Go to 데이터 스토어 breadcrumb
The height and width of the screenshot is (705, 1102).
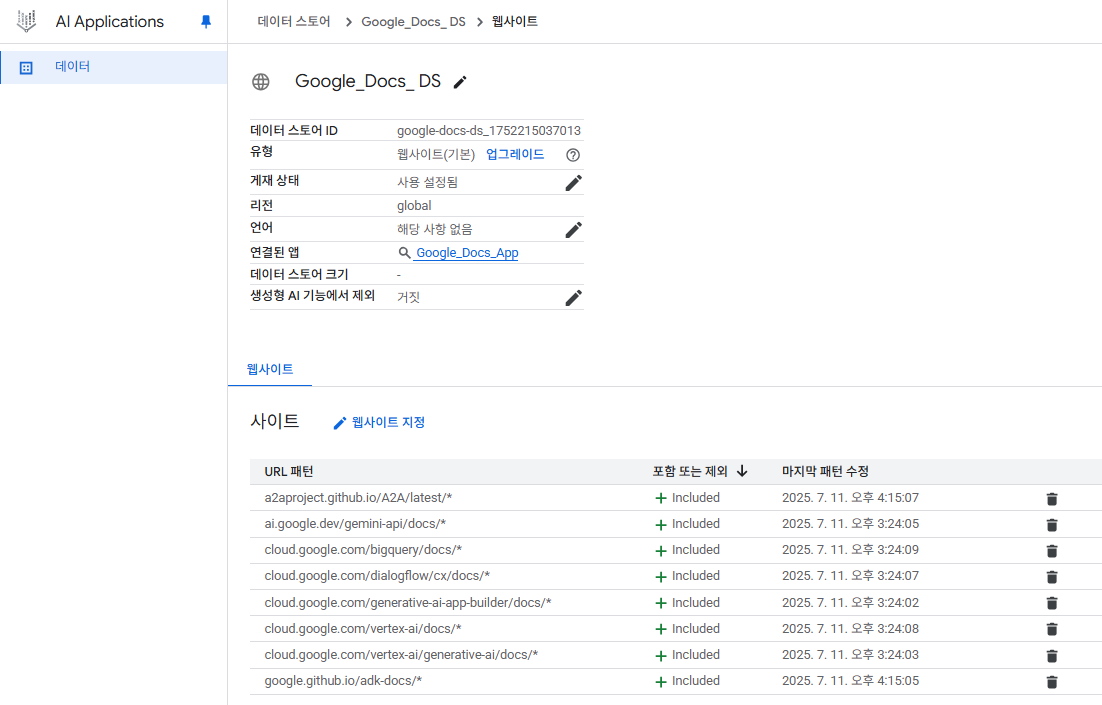click(294, 22)
